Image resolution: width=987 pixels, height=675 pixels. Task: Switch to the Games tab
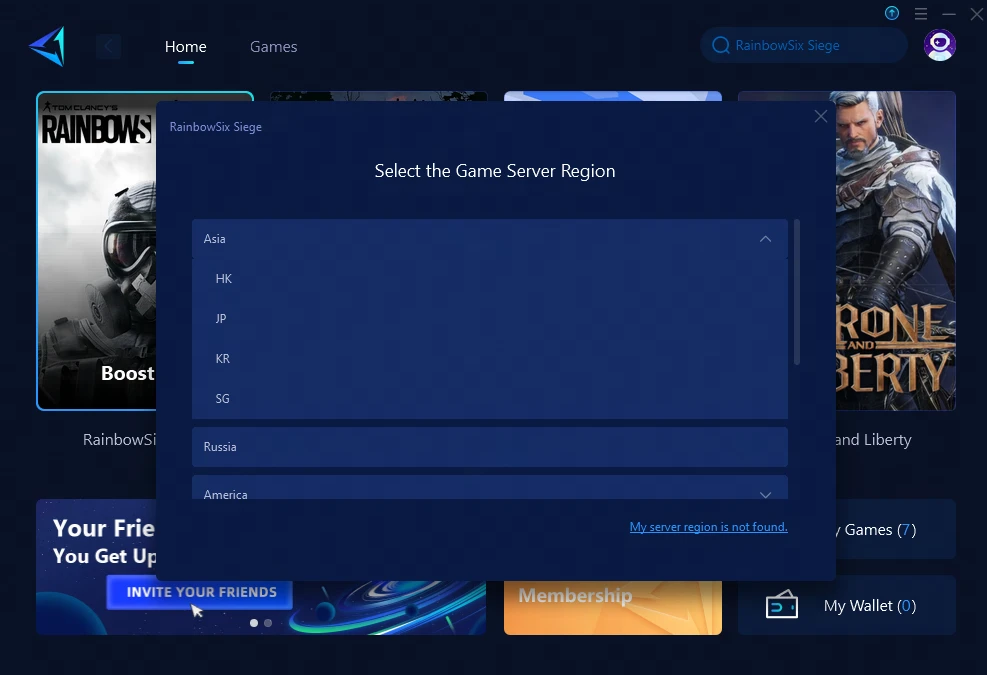pos(273,46)
